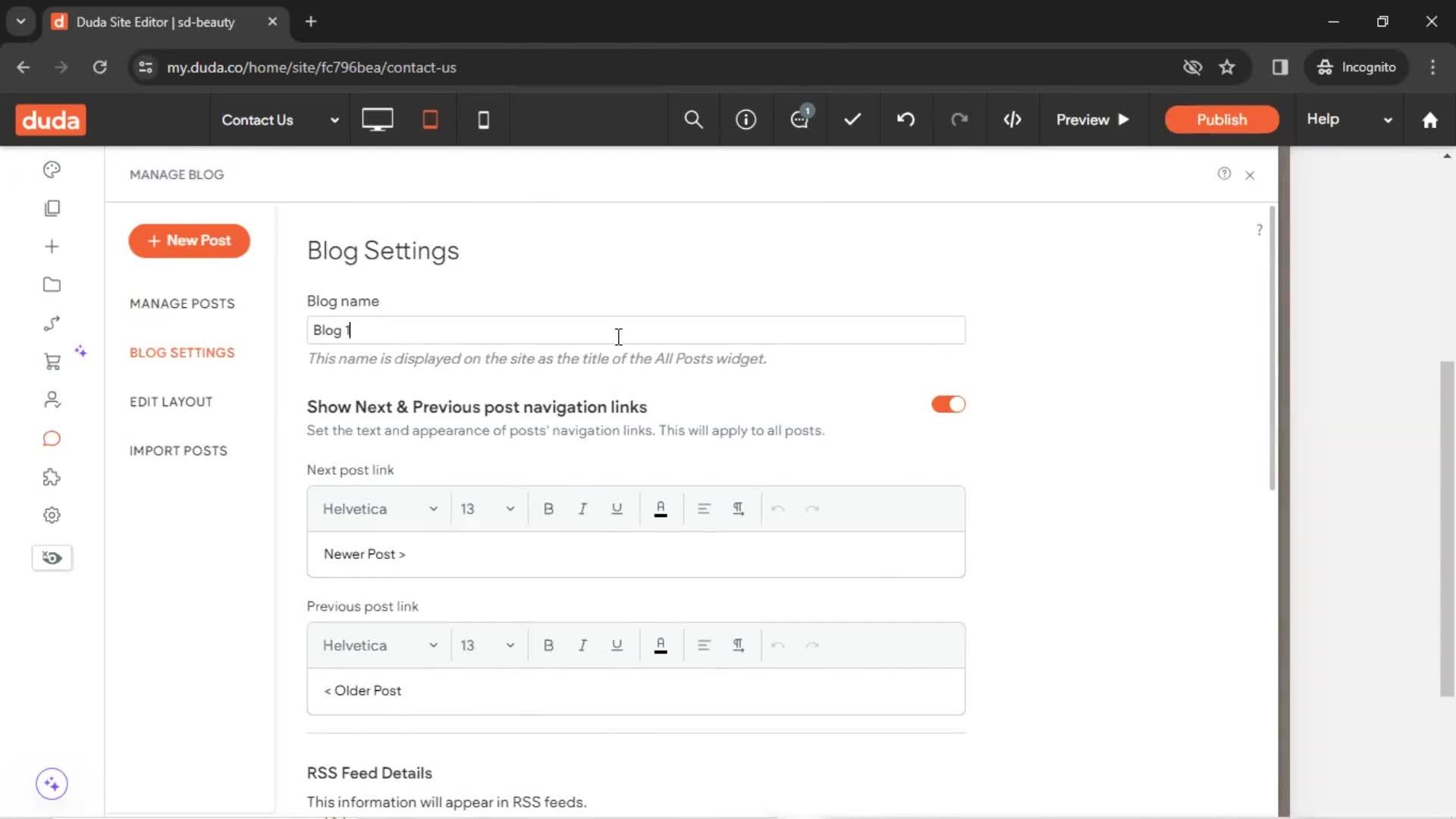Open Contact Us page dropdown
The width and height of the screenshot is (1456, 819).
click(x=280, y=120)
